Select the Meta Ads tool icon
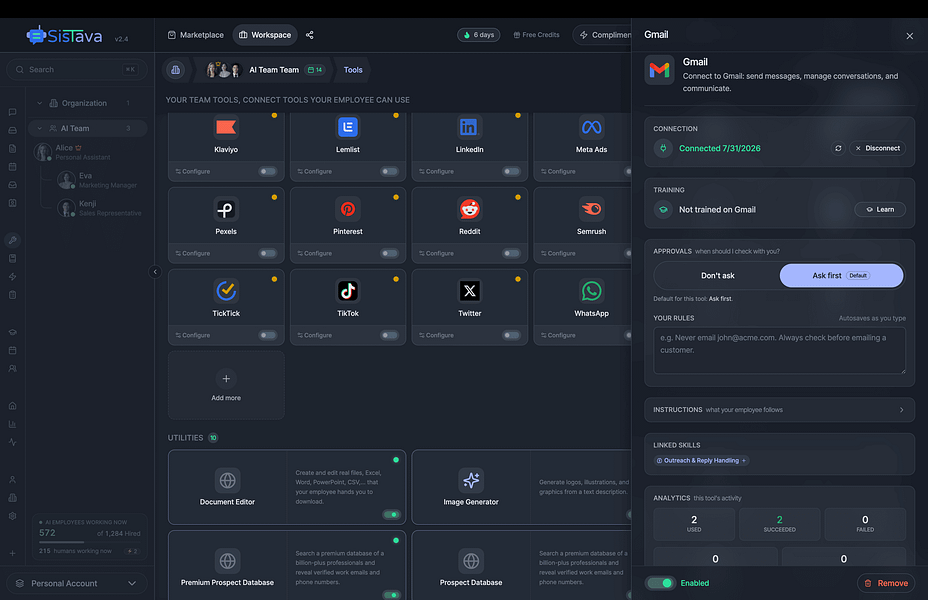928x600 pixels. click(x=591, y=127)
